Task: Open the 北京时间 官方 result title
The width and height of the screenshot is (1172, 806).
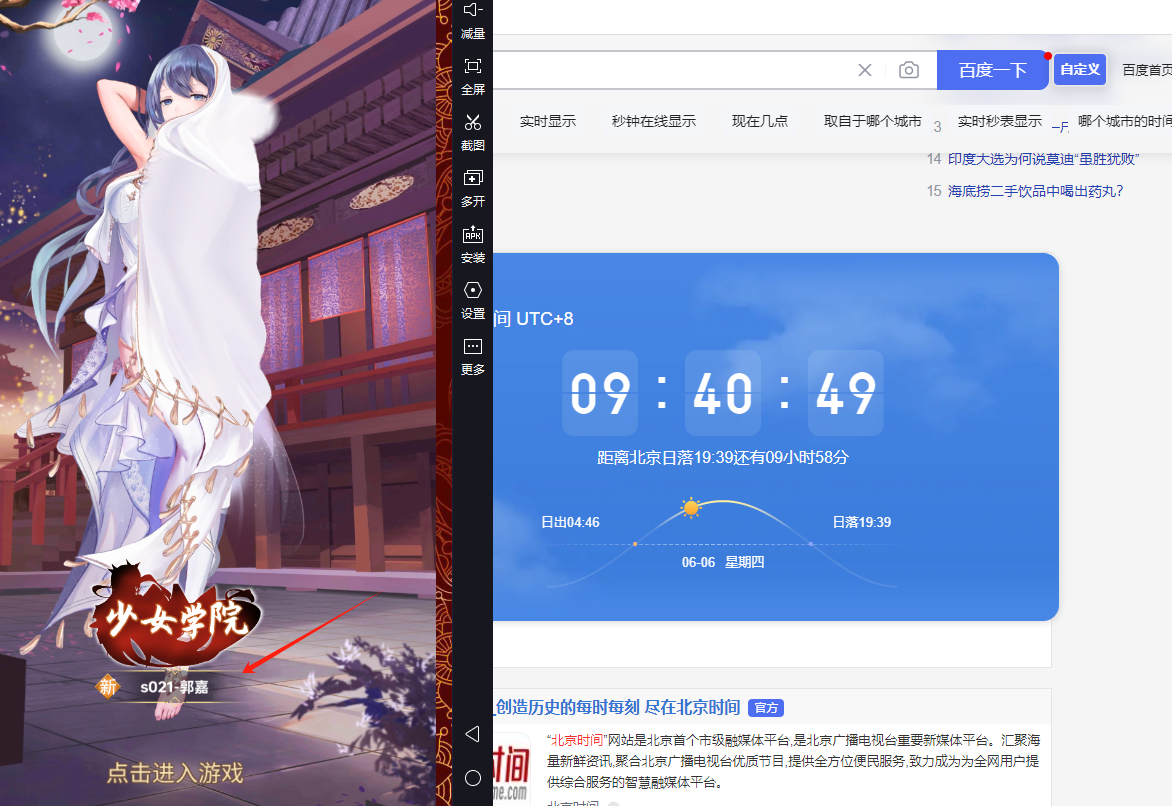Action: click(617, 707)
